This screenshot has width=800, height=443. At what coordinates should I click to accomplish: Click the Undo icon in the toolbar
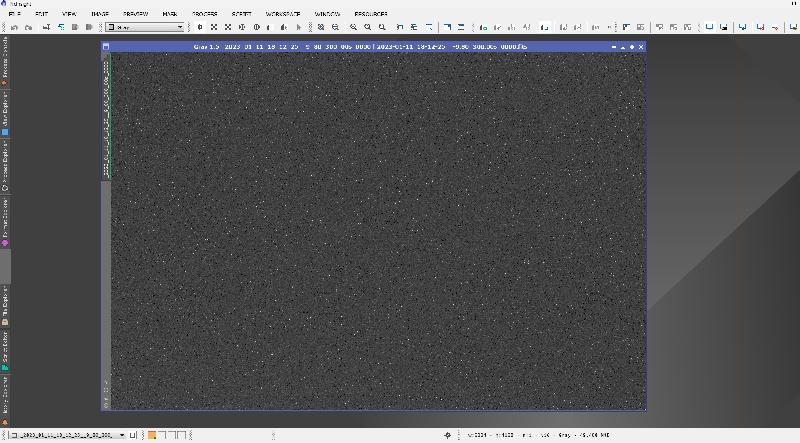(x=14, y=27)
